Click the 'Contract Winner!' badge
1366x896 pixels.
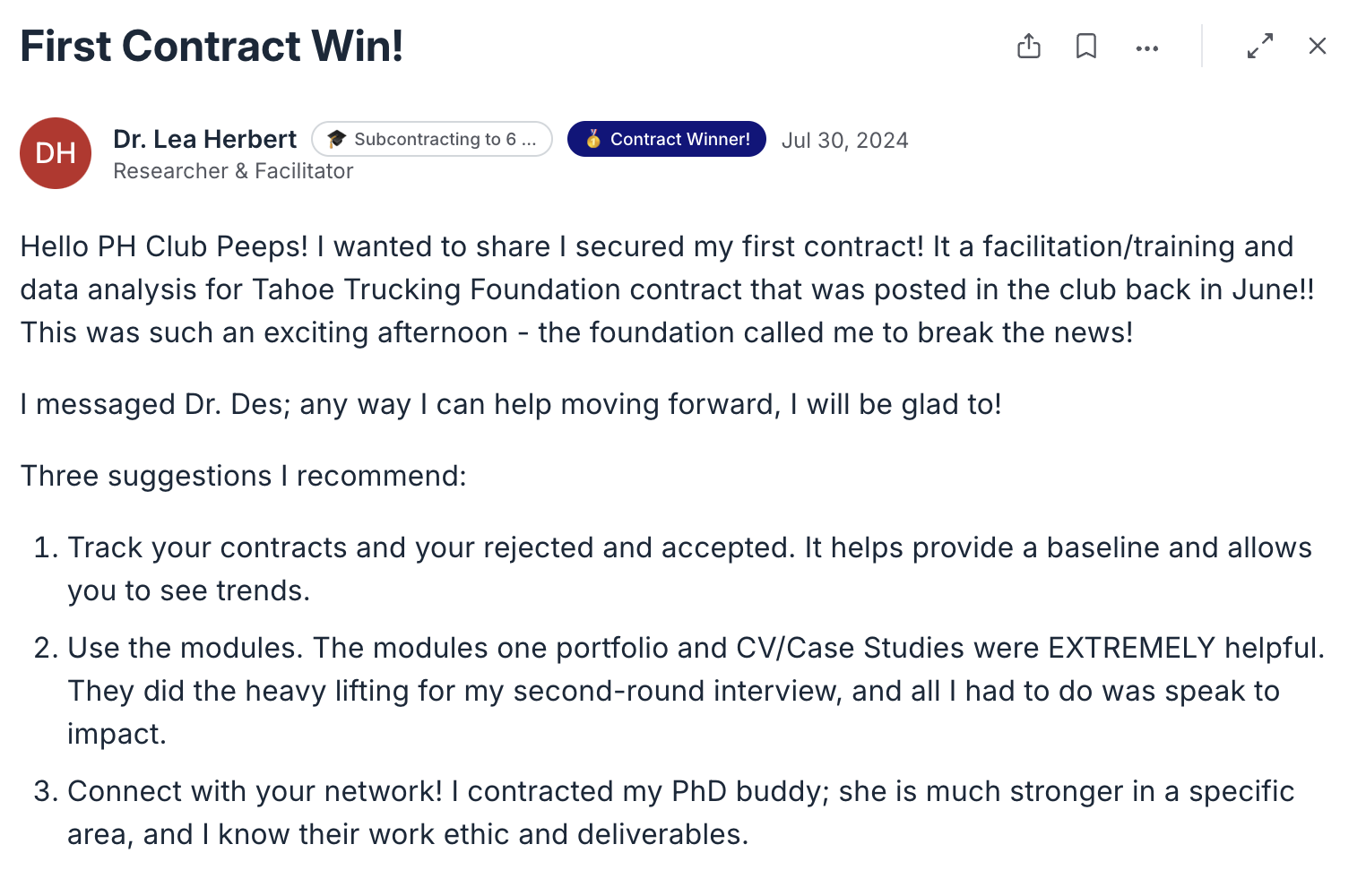667,139
